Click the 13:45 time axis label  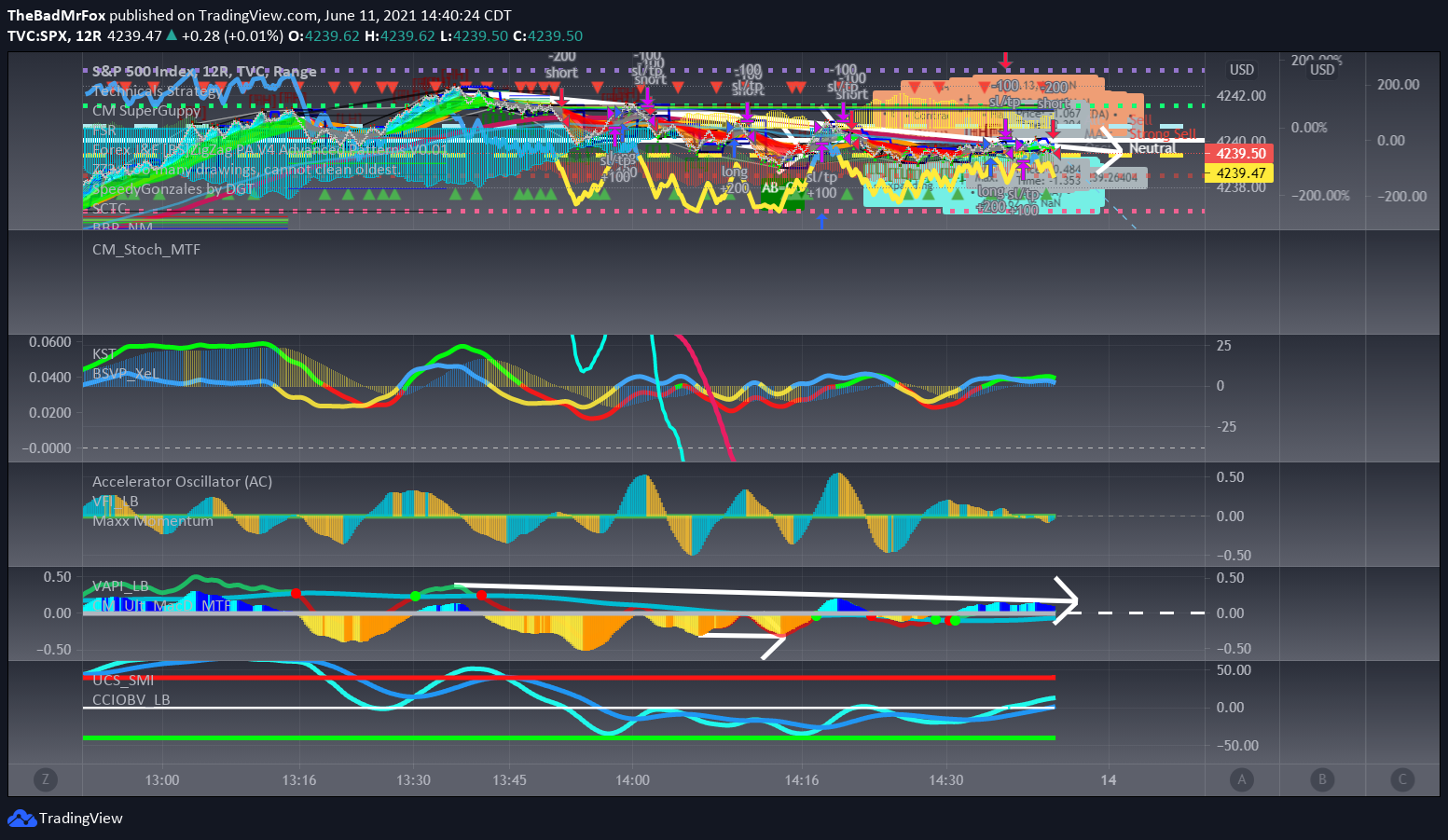(509, 779)
